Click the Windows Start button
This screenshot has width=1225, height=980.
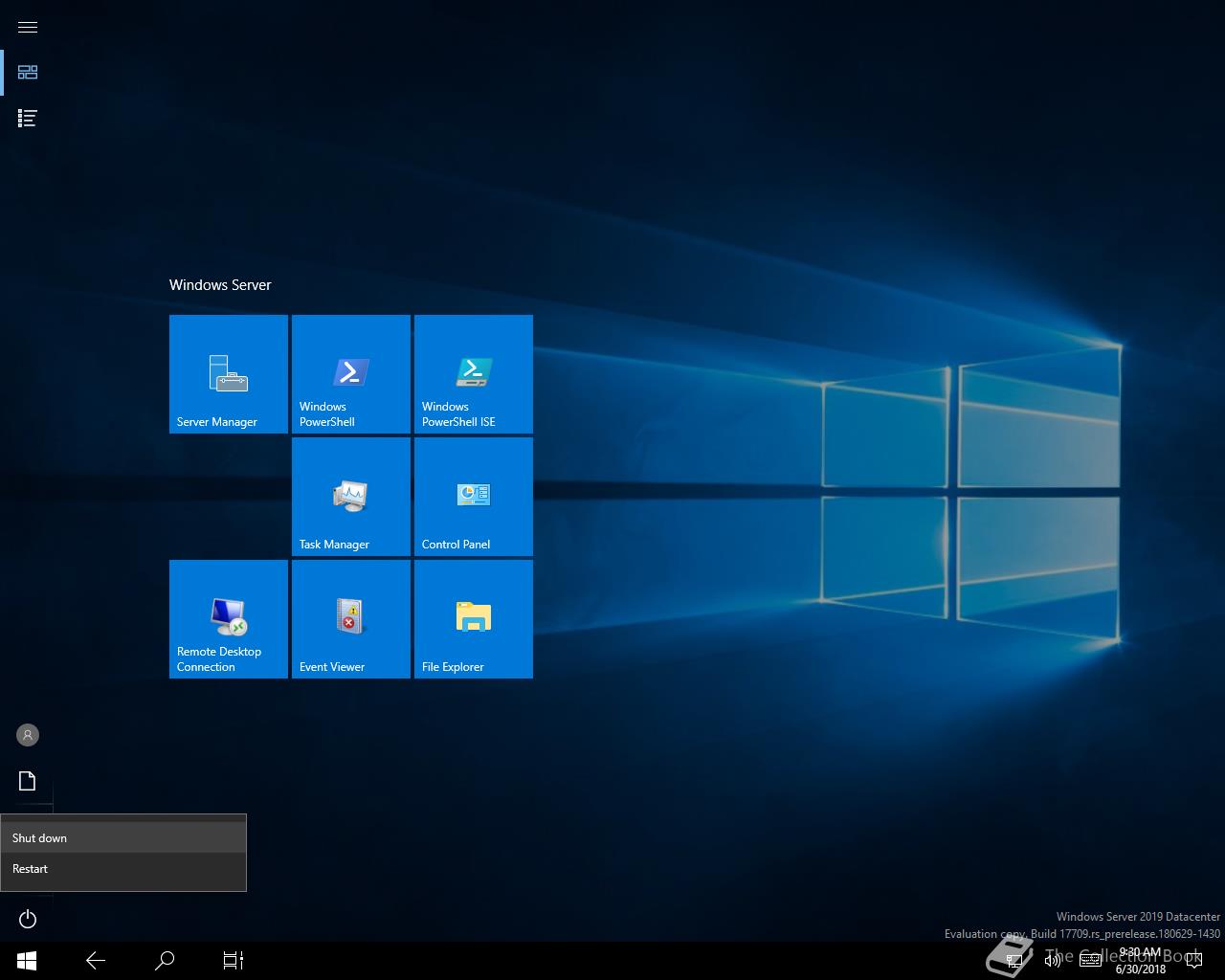pyautogui.click(x=27, y=960)
